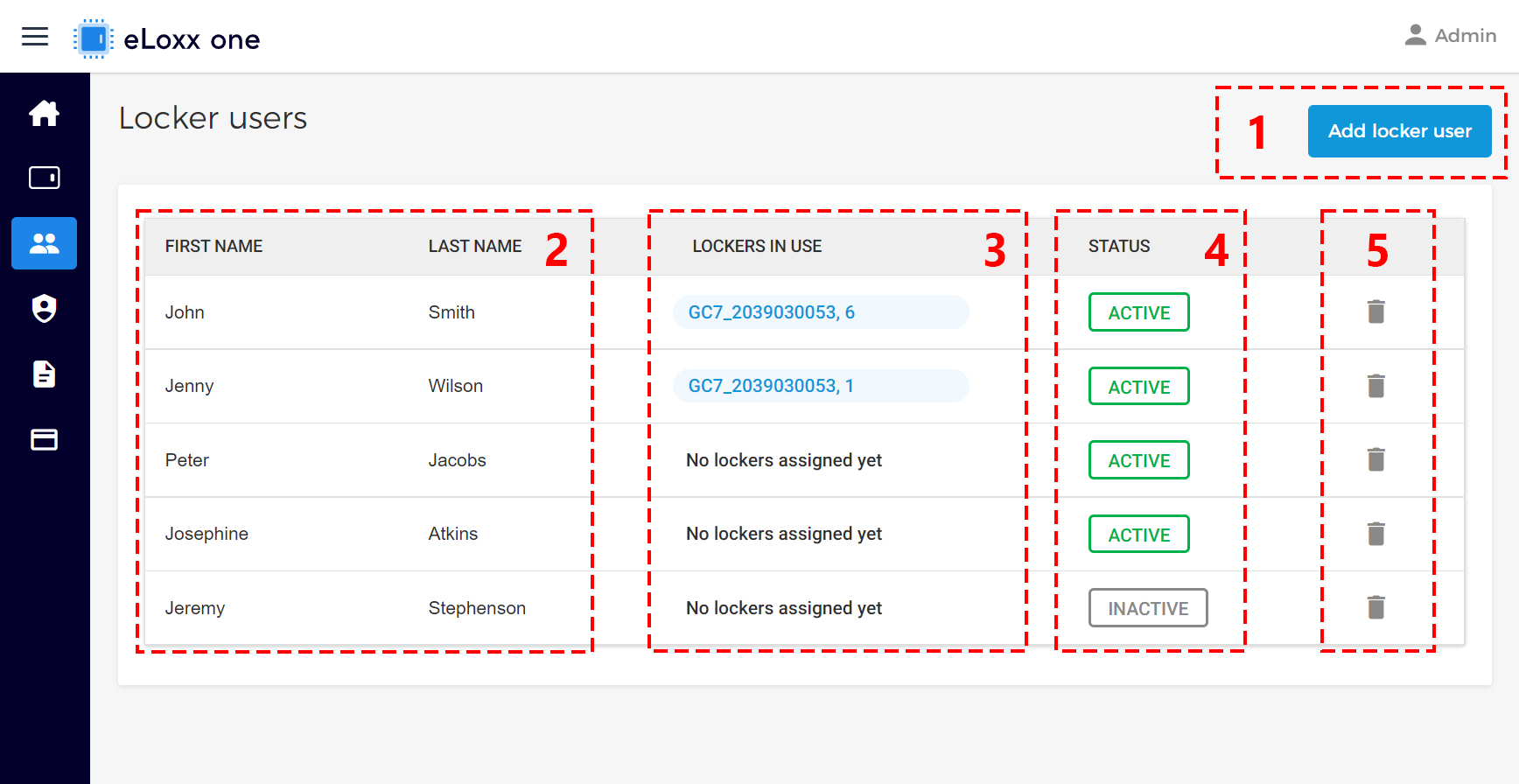This screenshot has height=784, width=1519.
Task: Click the LAST NAME column header
Action: point(475,247)
